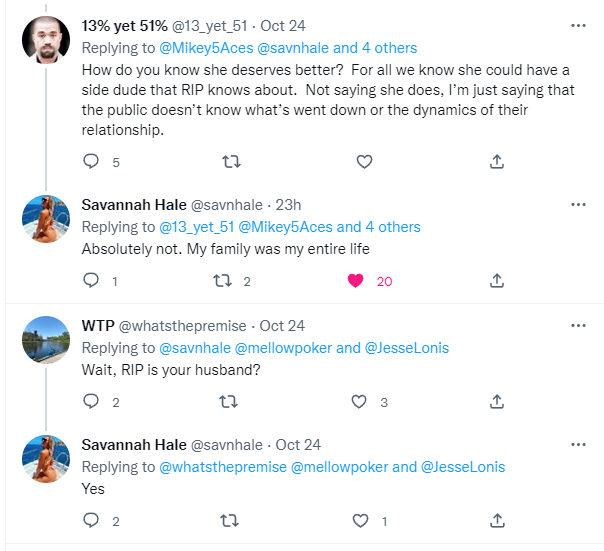
Task: Reply to WTP's 'Wait, RIP' tweet
Action: [x=91, y=402]
